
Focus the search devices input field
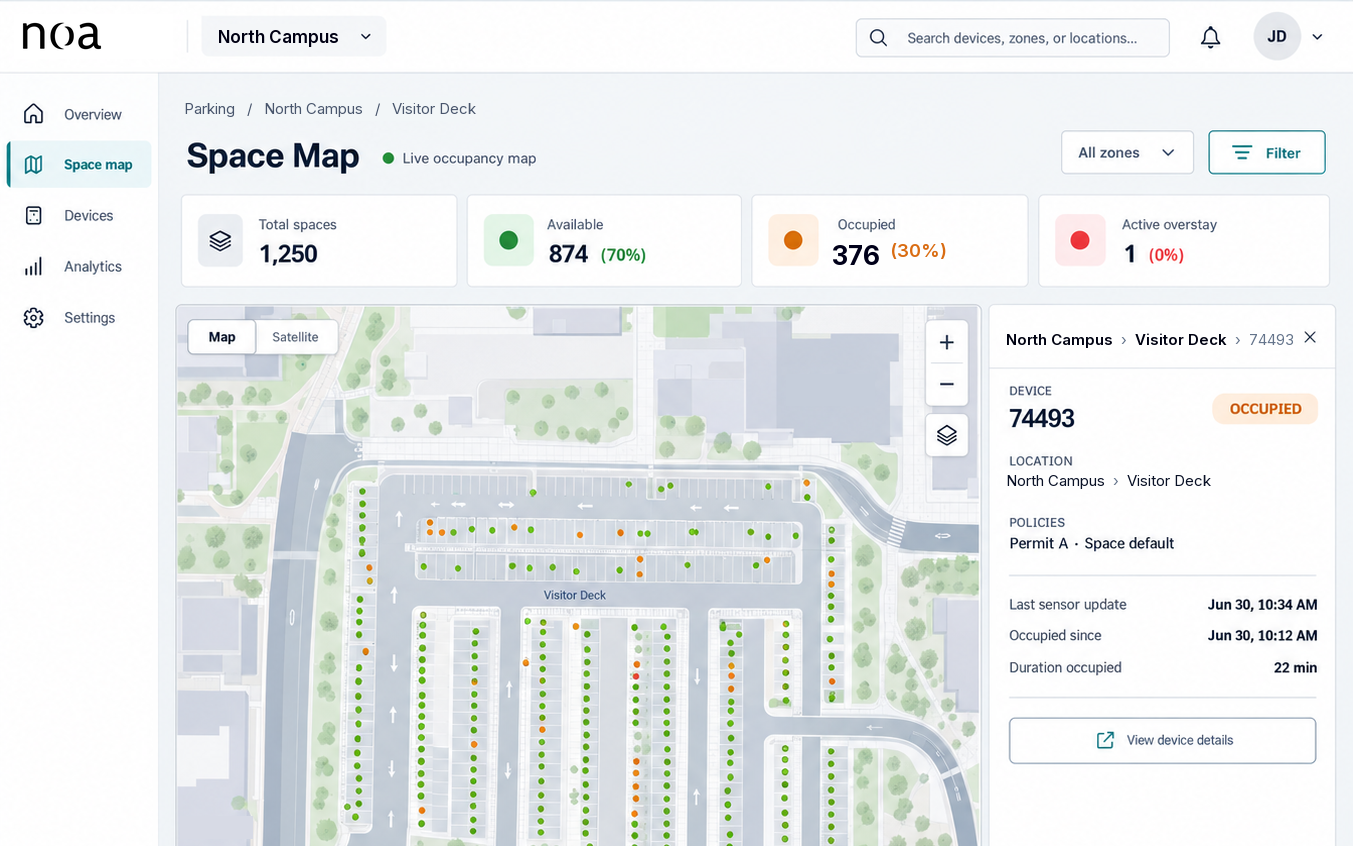(x=1012, y=38)
